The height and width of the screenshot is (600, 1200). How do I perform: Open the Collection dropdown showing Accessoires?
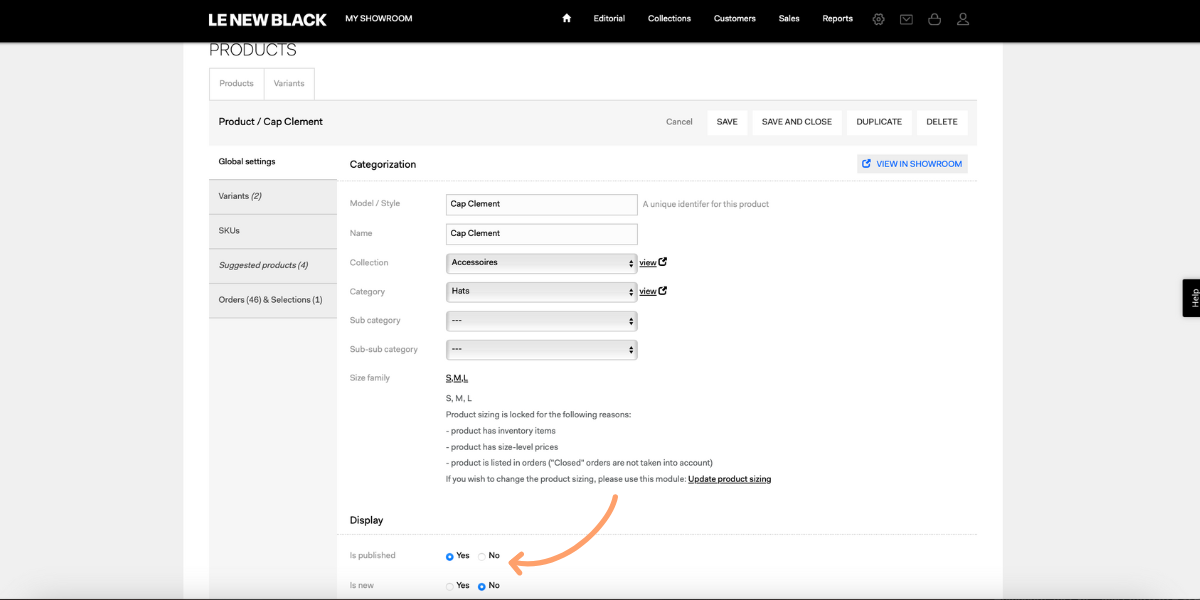click(x=541, y=263)
